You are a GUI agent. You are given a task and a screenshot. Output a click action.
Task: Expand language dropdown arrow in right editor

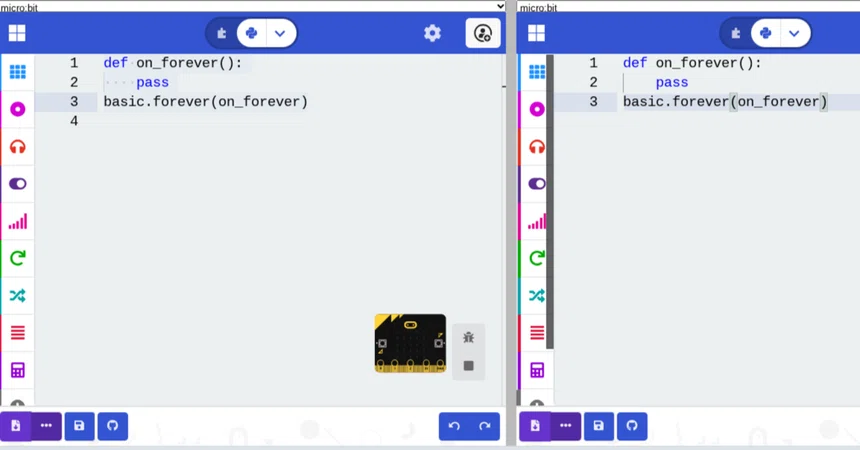click(794, 33)
